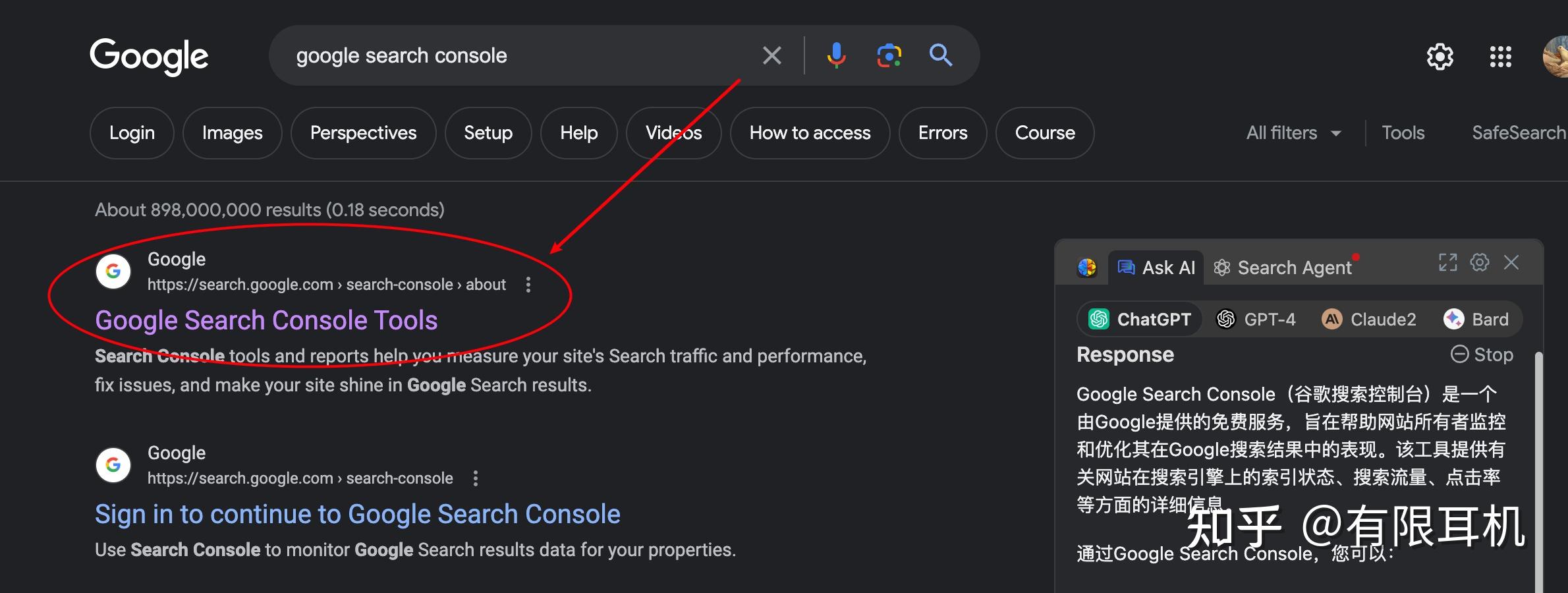Open AI panel settings gear

[1480, 262]
